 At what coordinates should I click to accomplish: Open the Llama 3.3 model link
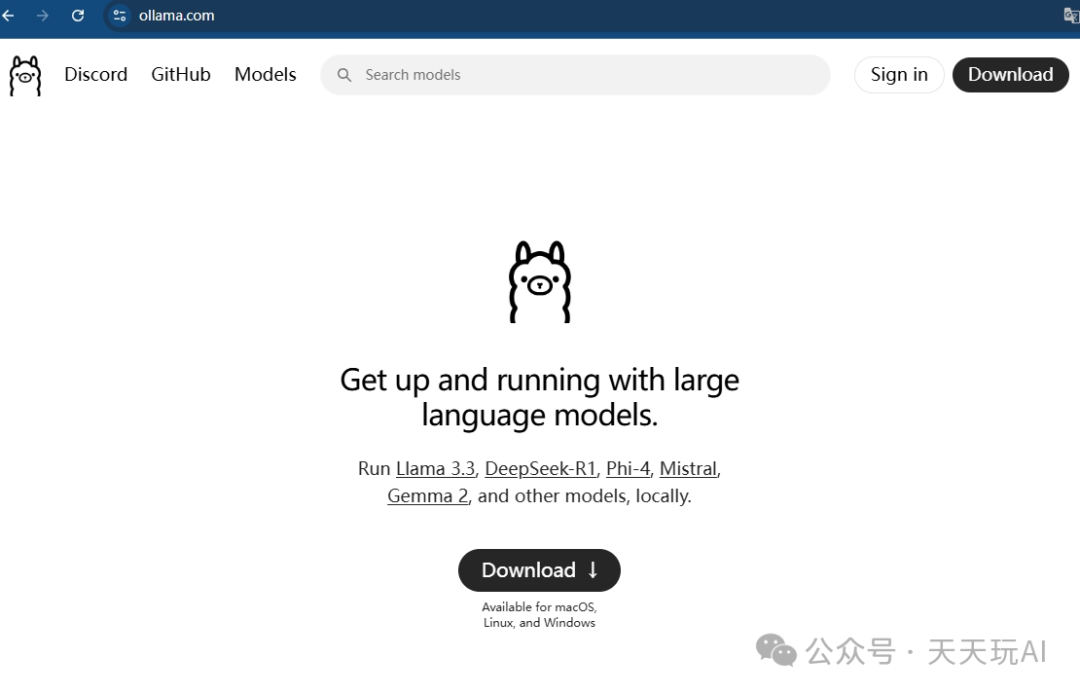(435, 469)
